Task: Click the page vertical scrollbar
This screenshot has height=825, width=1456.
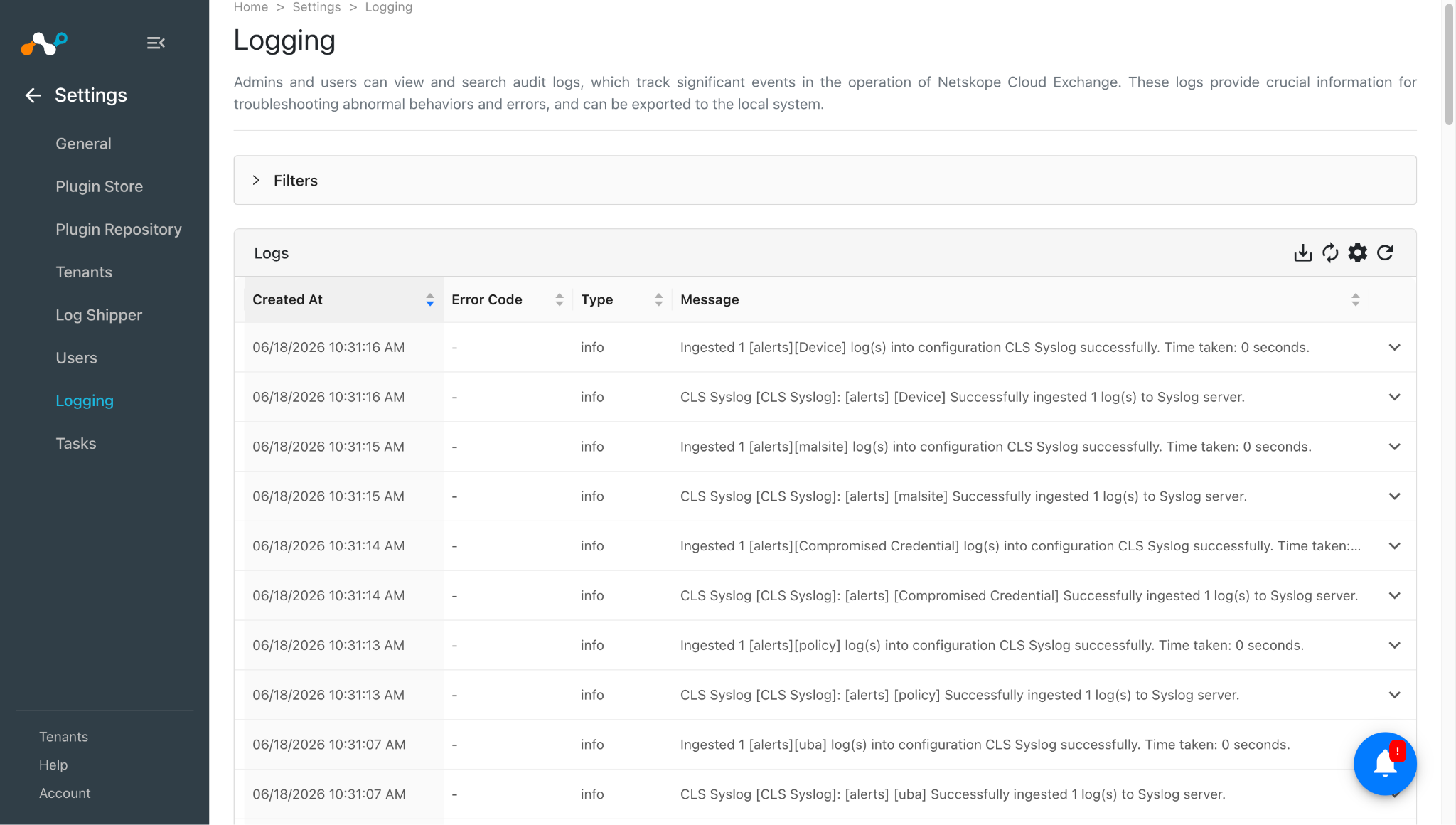Action: pos(1449,64)
